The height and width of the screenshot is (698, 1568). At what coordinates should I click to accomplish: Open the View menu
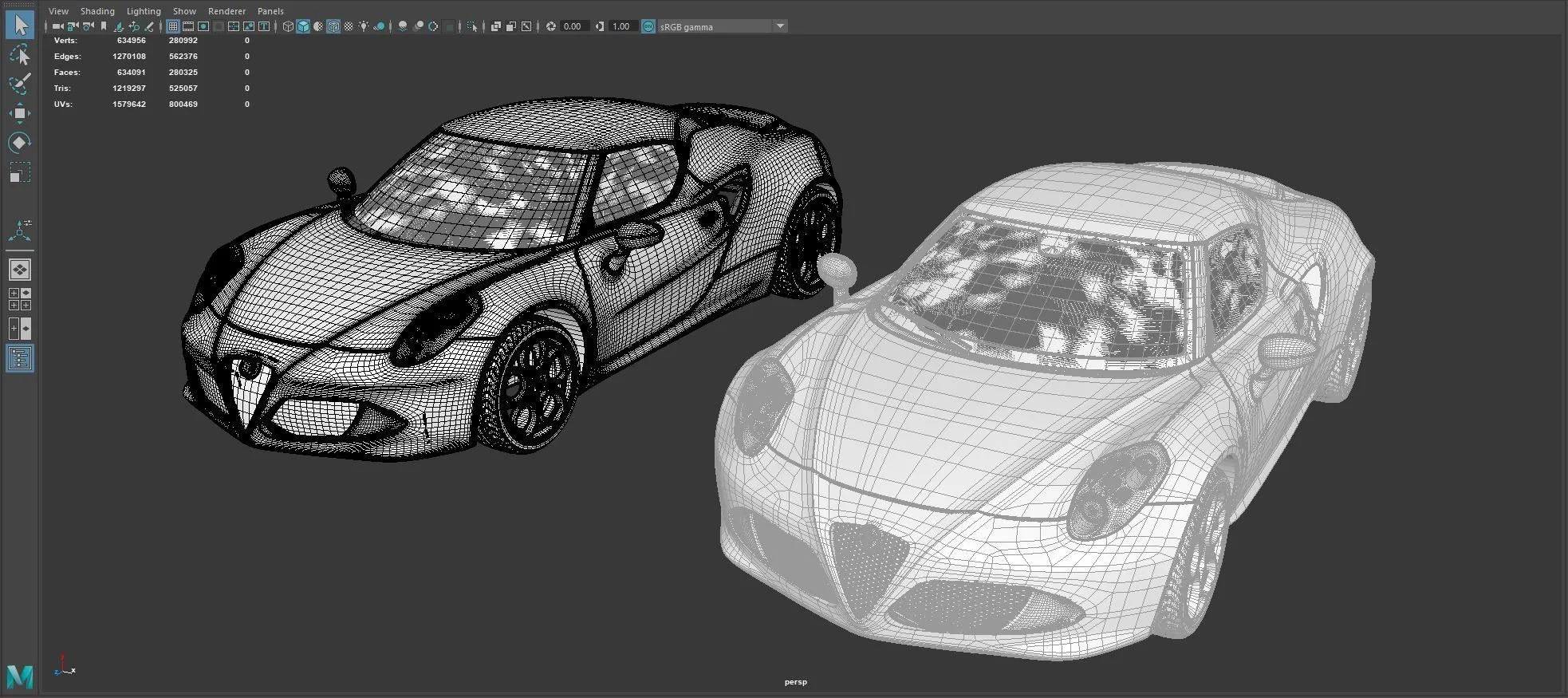(58, 11)
